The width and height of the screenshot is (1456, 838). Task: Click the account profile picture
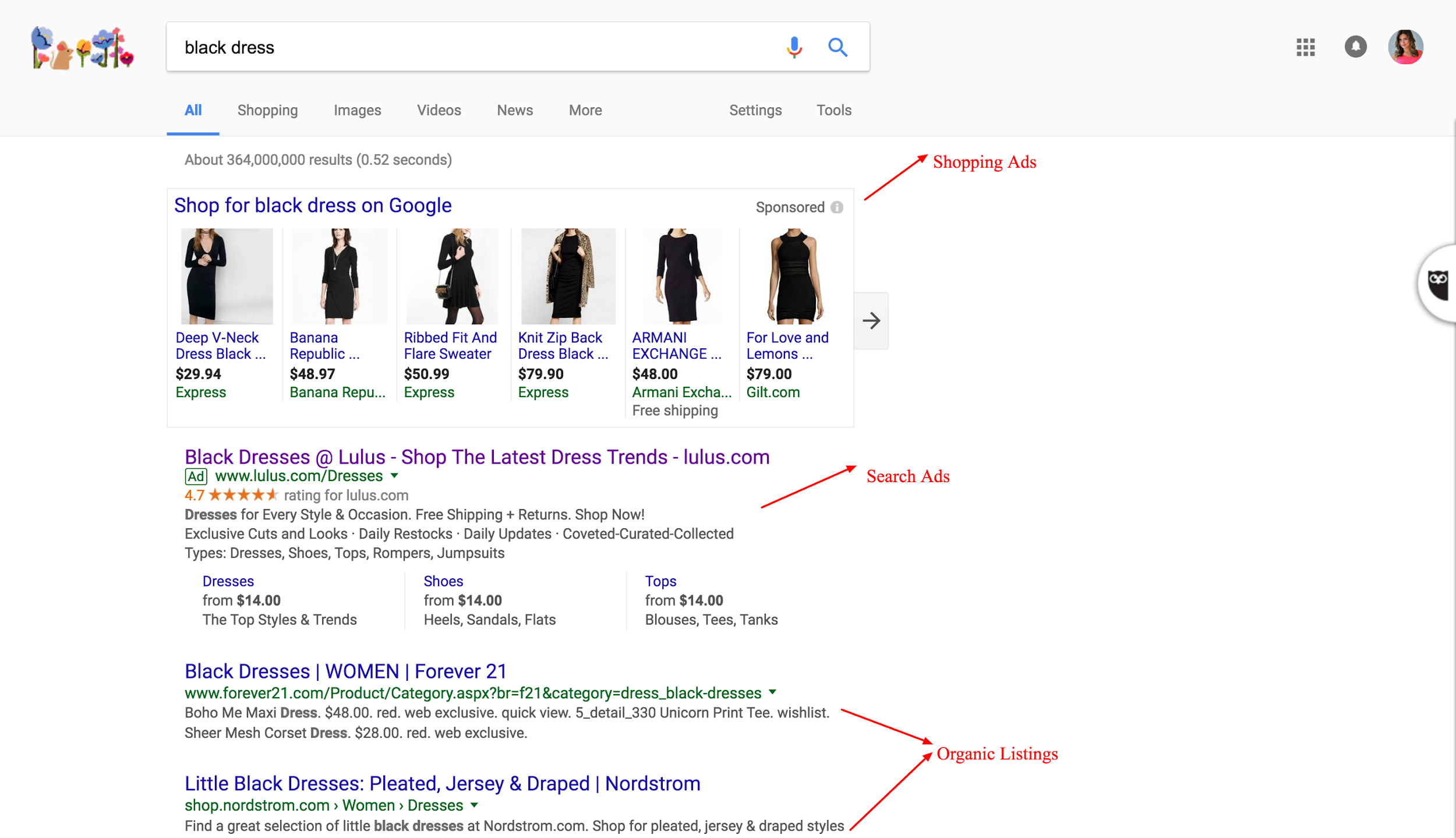[1405, 47]
